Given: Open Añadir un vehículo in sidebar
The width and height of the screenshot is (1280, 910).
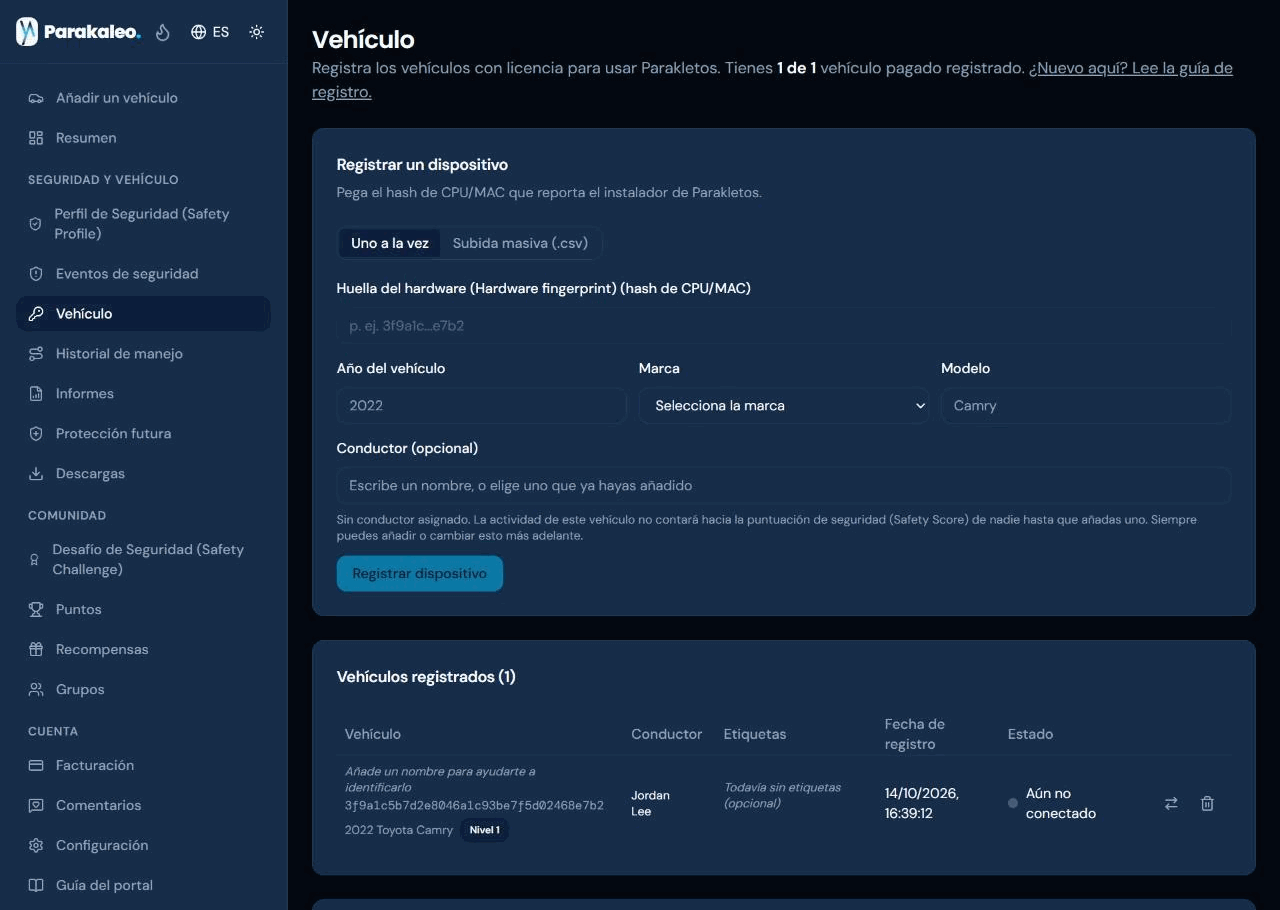Looking at the screenshot, I should 143,98.
